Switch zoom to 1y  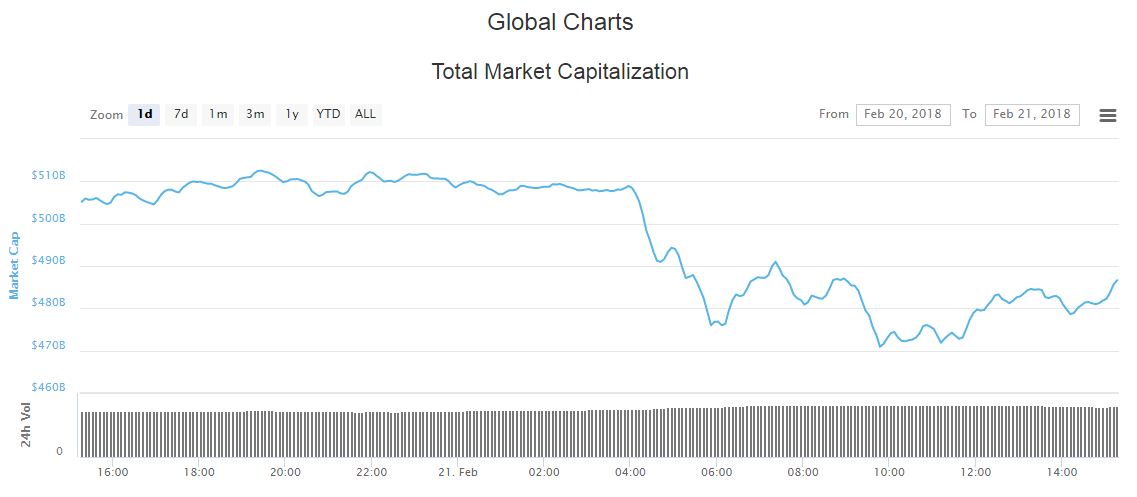tap(292, 115)
